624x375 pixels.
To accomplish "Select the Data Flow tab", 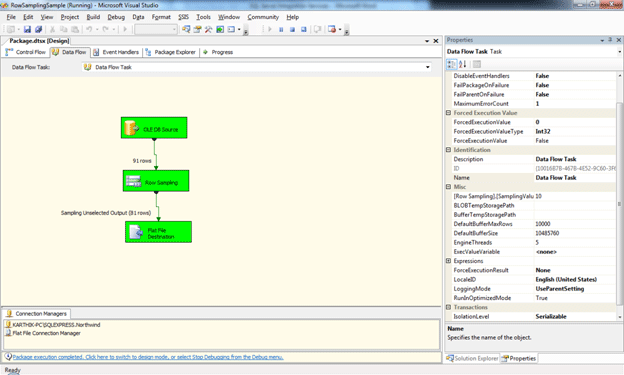I will pyautogui.click(x=70, y=52).
